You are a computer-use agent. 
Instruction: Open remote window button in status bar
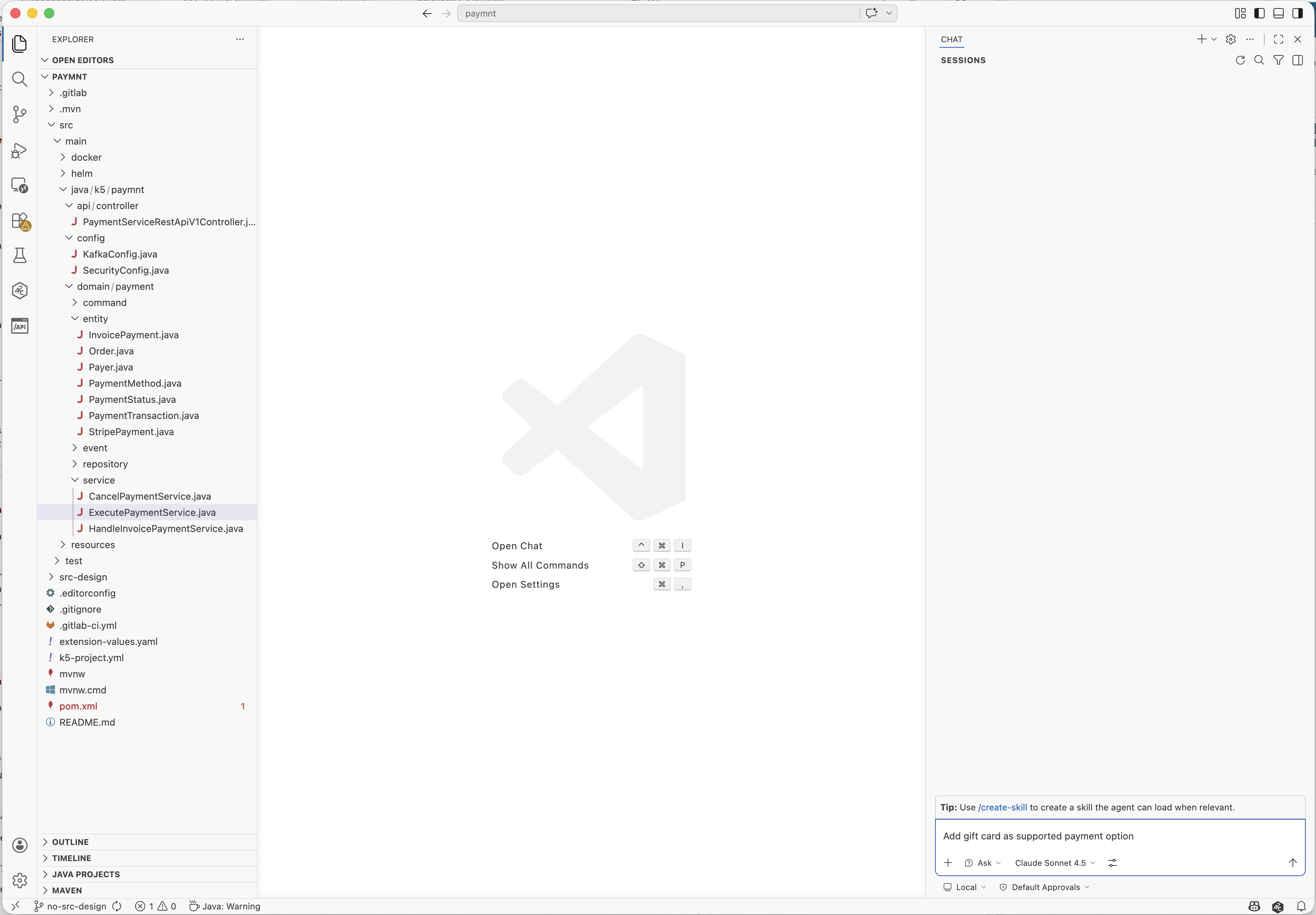[15, 907]
